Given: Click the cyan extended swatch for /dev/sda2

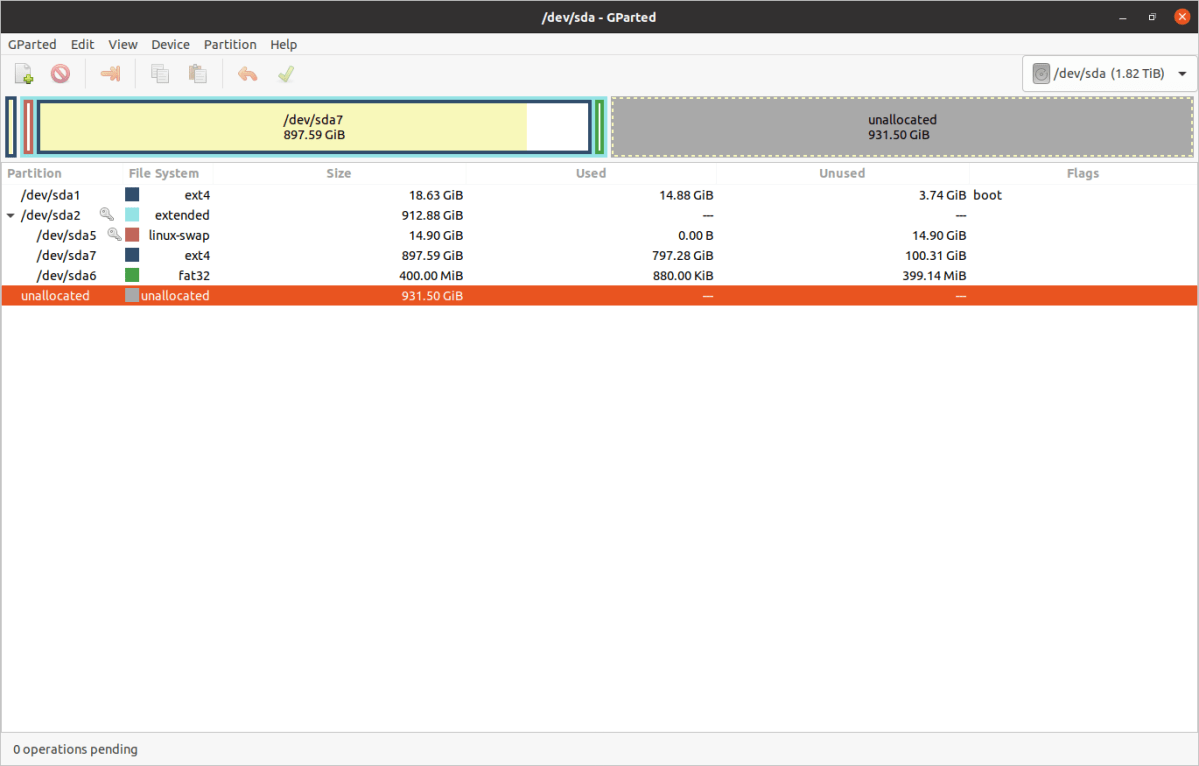Looking at the screenshot, I should pyautogui.click(x=132, y=215).
